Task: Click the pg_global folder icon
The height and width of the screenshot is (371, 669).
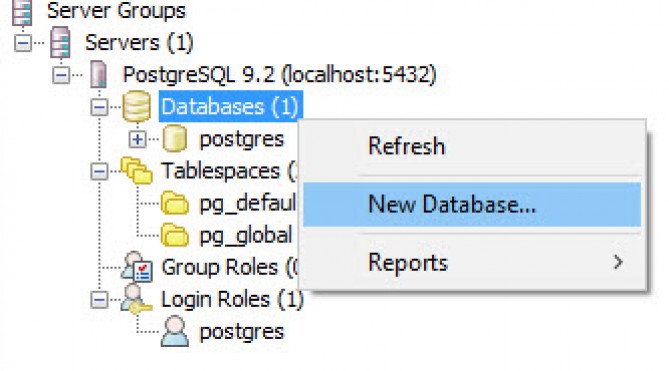Action: coord(175,235)
